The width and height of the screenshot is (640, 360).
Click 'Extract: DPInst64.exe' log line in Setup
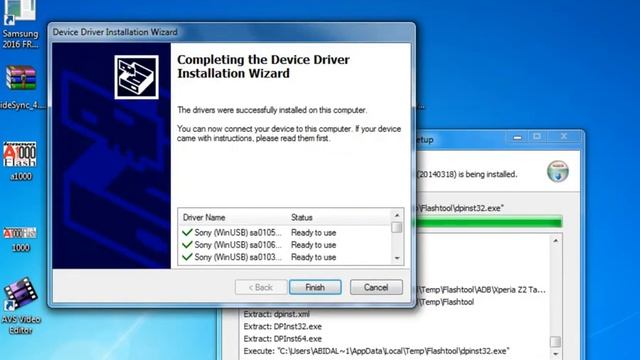(x=282, y=339)
